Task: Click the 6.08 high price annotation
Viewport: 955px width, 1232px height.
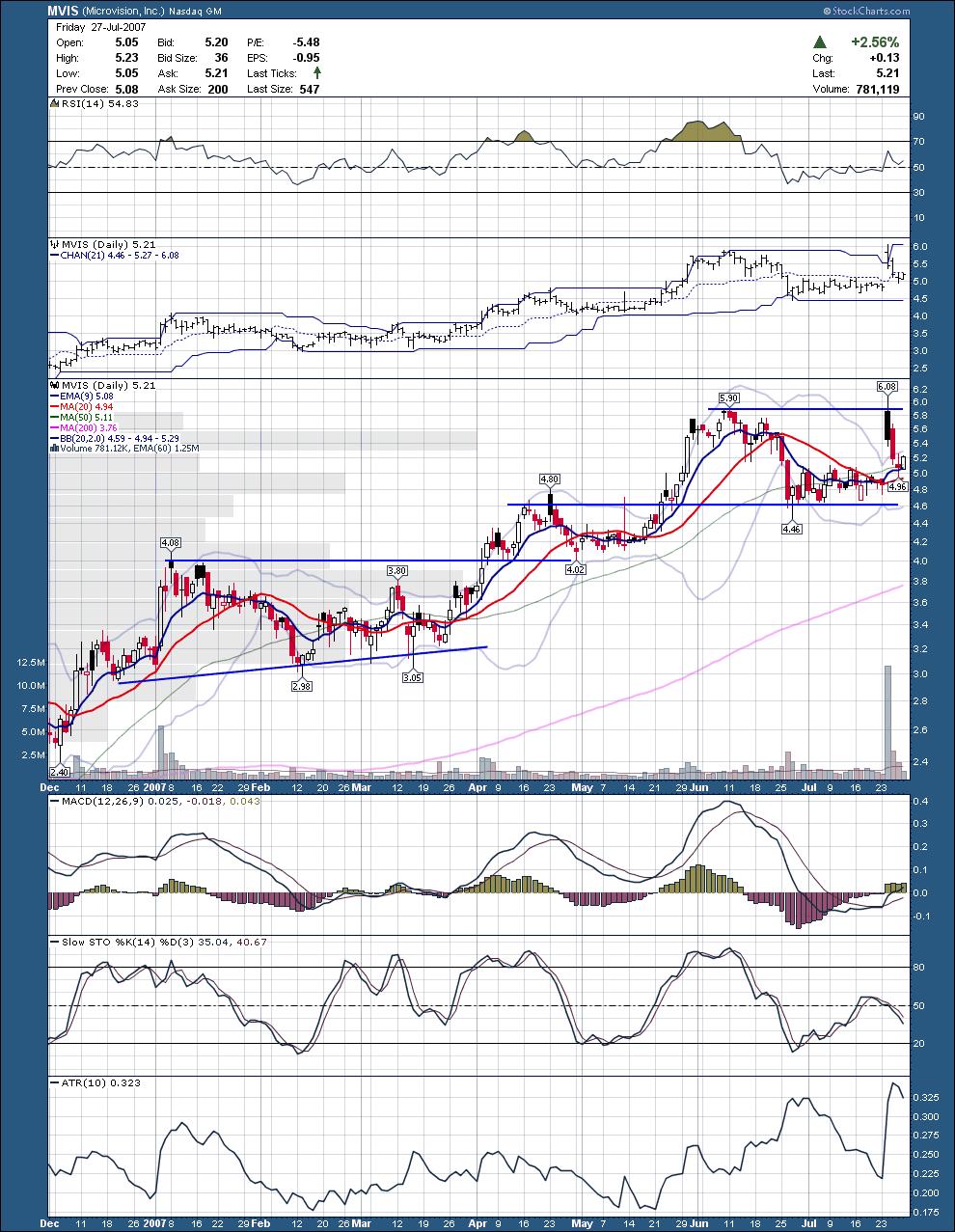Action: [887, 386]
